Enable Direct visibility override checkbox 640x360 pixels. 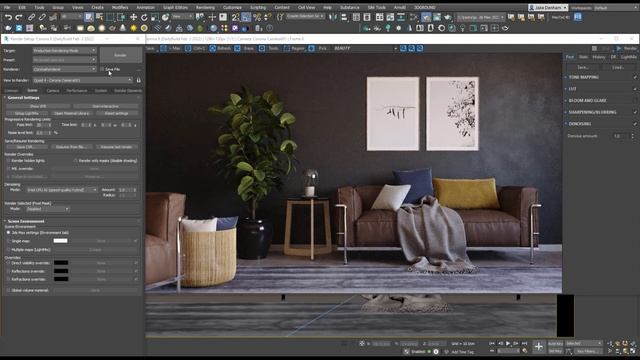(8, 263)
